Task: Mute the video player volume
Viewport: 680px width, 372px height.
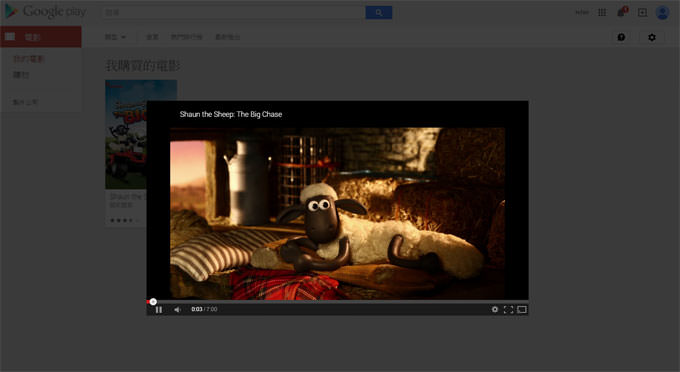Action: [177, 310]
